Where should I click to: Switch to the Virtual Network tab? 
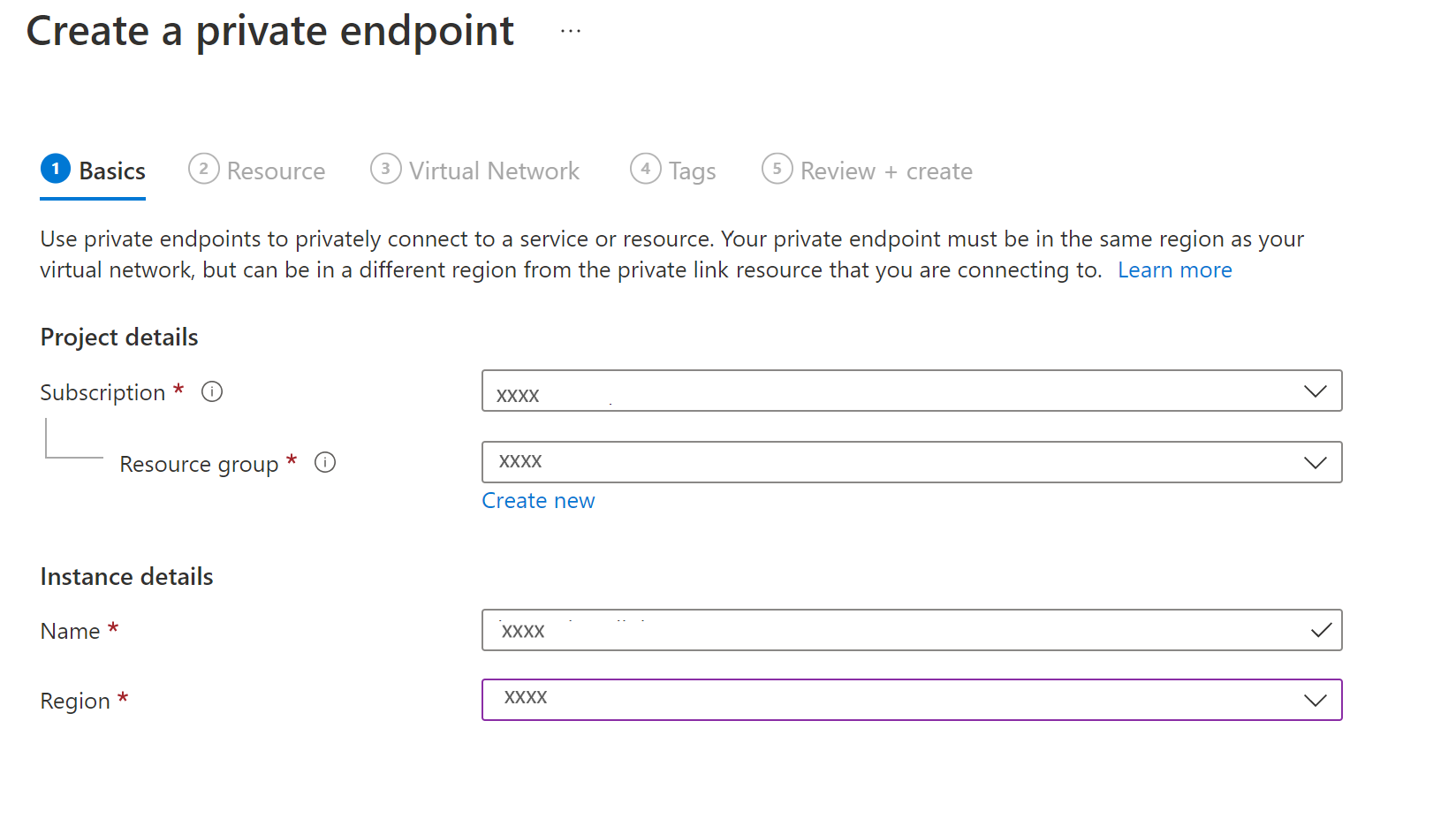click(x=493, y=171)
